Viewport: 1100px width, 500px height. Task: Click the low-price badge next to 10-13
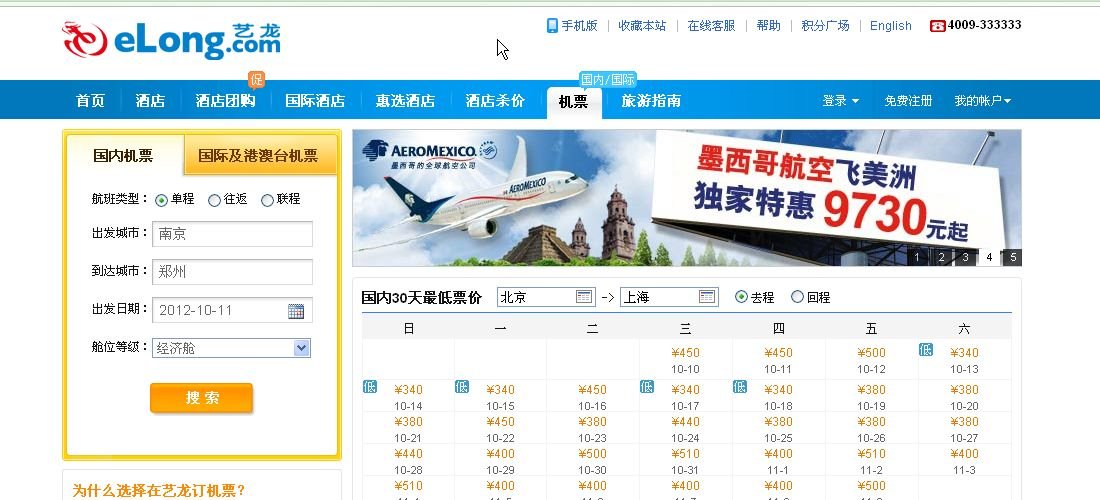[926, 349]
